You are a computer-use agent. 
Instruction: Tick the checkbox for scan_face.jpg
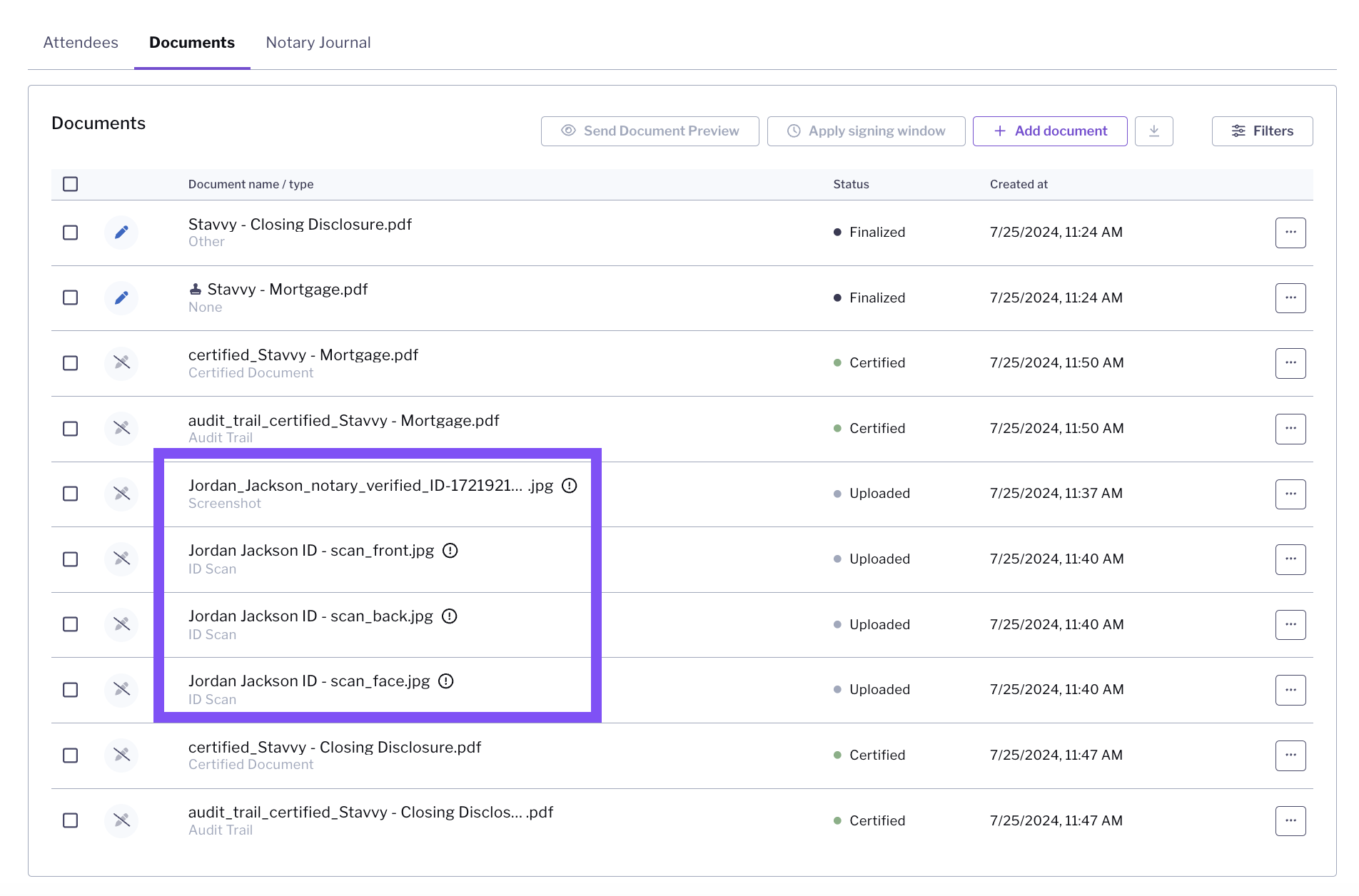click(70, 690)
